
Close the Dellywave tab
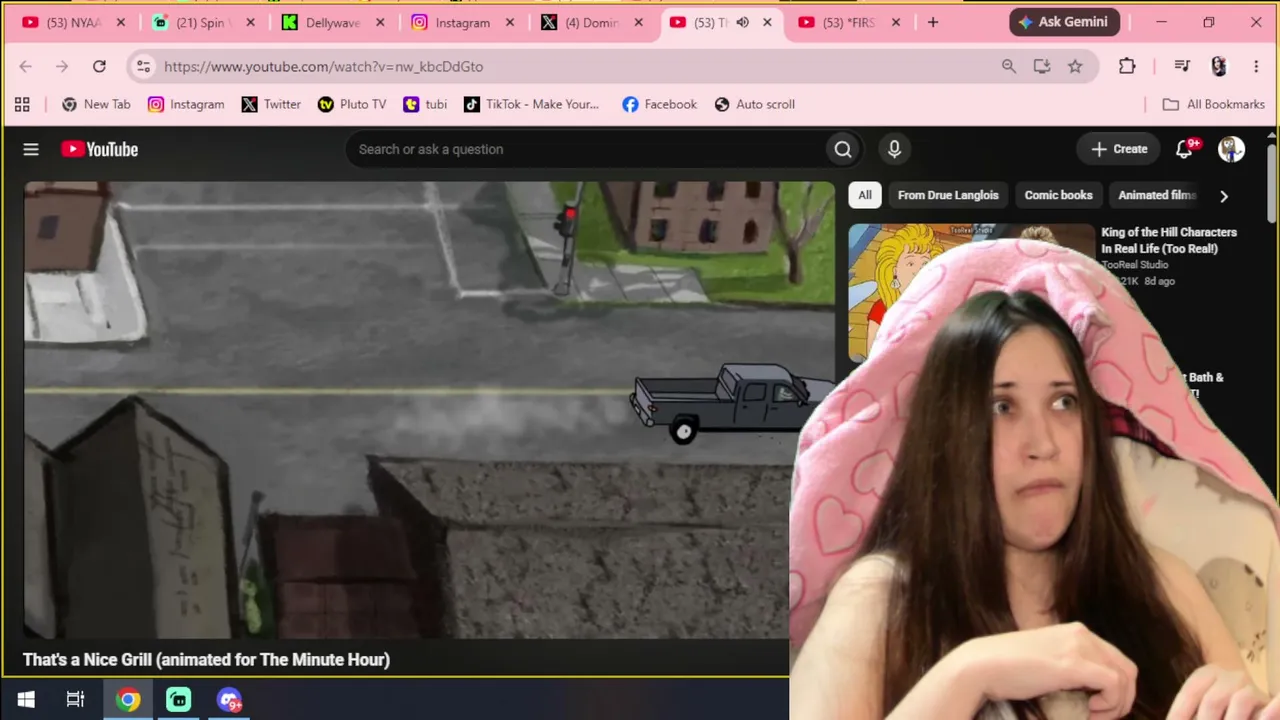coord(380,22)
